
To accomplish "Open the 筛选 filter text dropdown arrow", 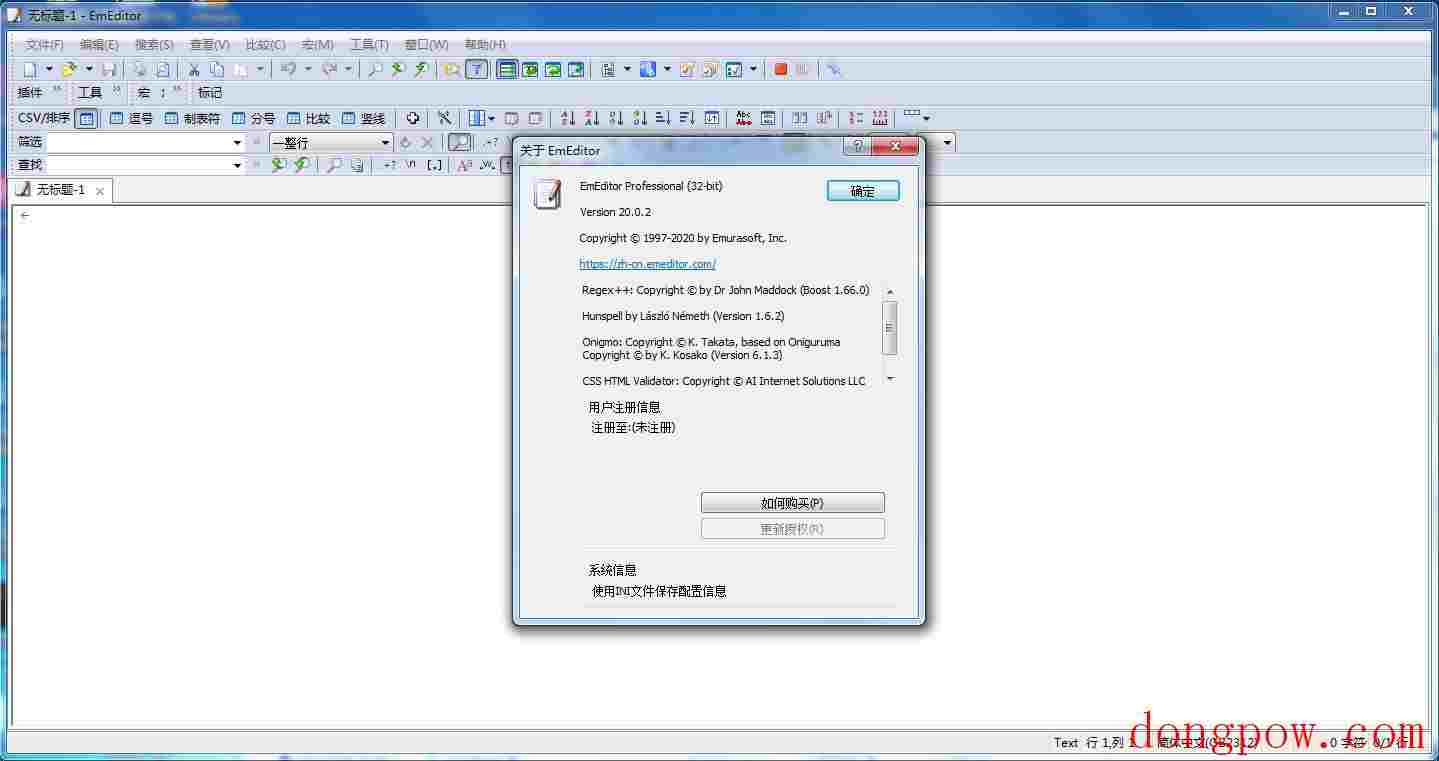I will [x=238, y=142].
